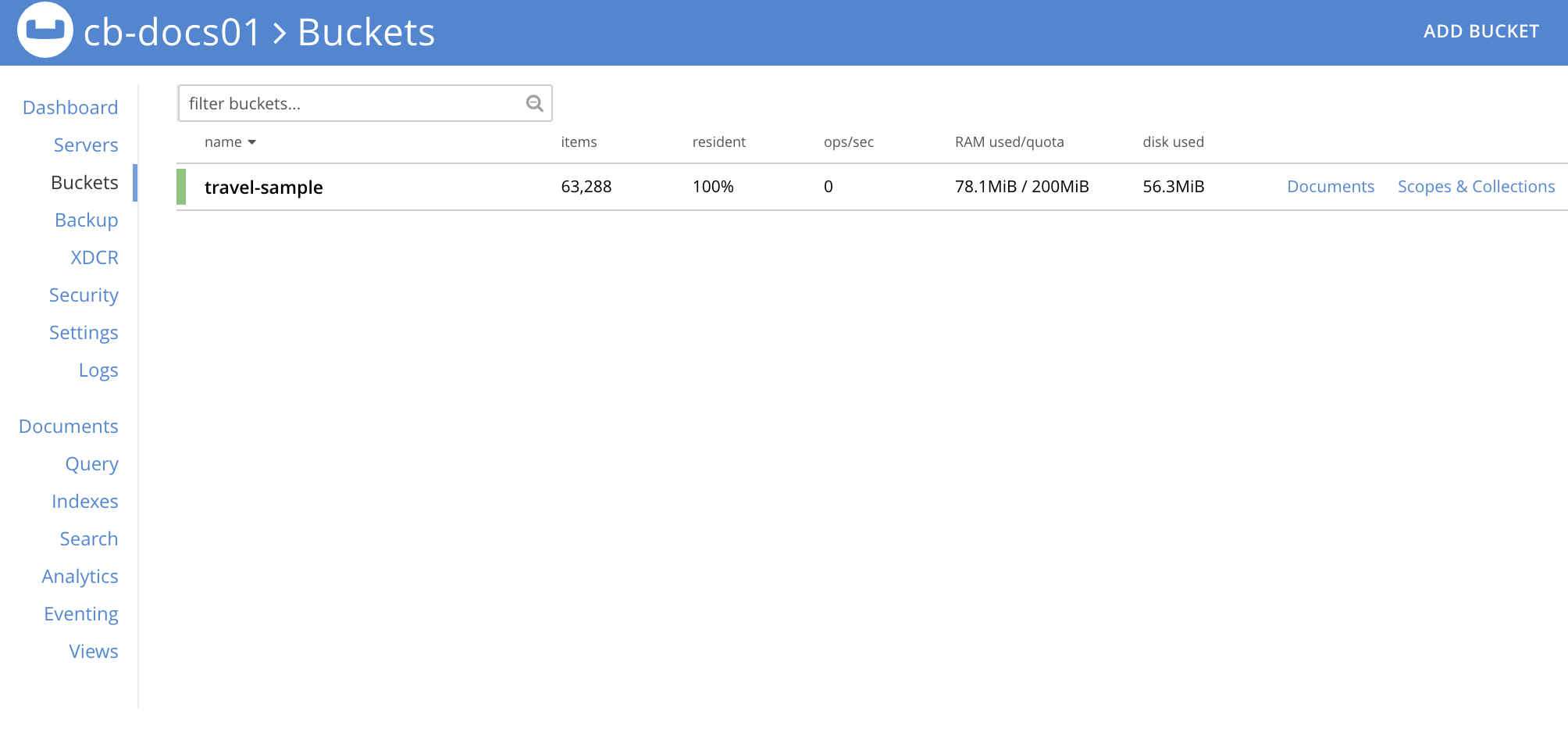
Task: Open Scopes & Collections for travel-sample
Action: tap(1475, 187)
